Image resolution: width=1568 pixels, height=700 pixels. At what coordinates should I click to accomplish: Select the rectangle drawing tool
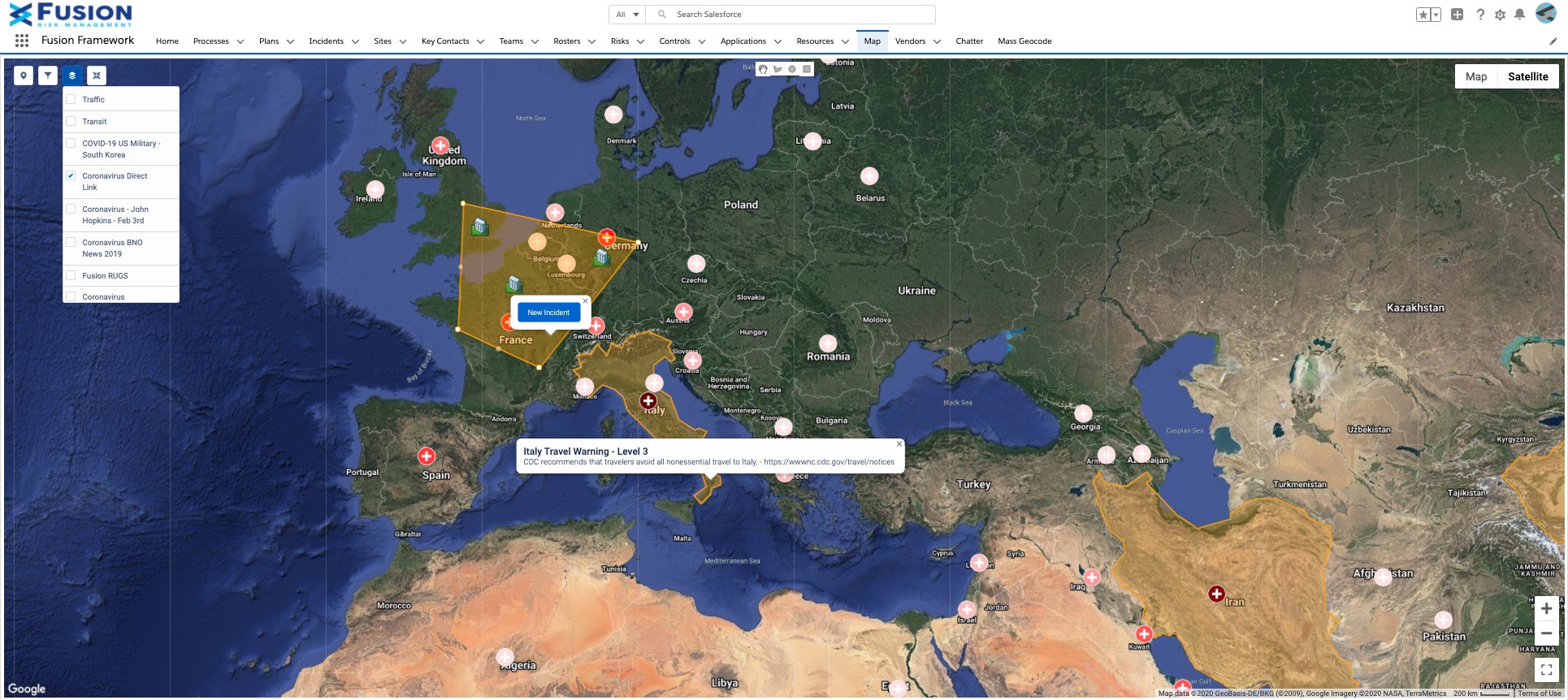pos(807,69)
